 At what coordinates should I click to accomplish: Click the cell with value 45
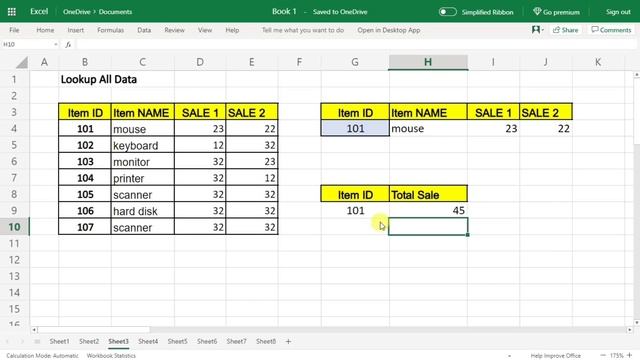coord(428,210)
